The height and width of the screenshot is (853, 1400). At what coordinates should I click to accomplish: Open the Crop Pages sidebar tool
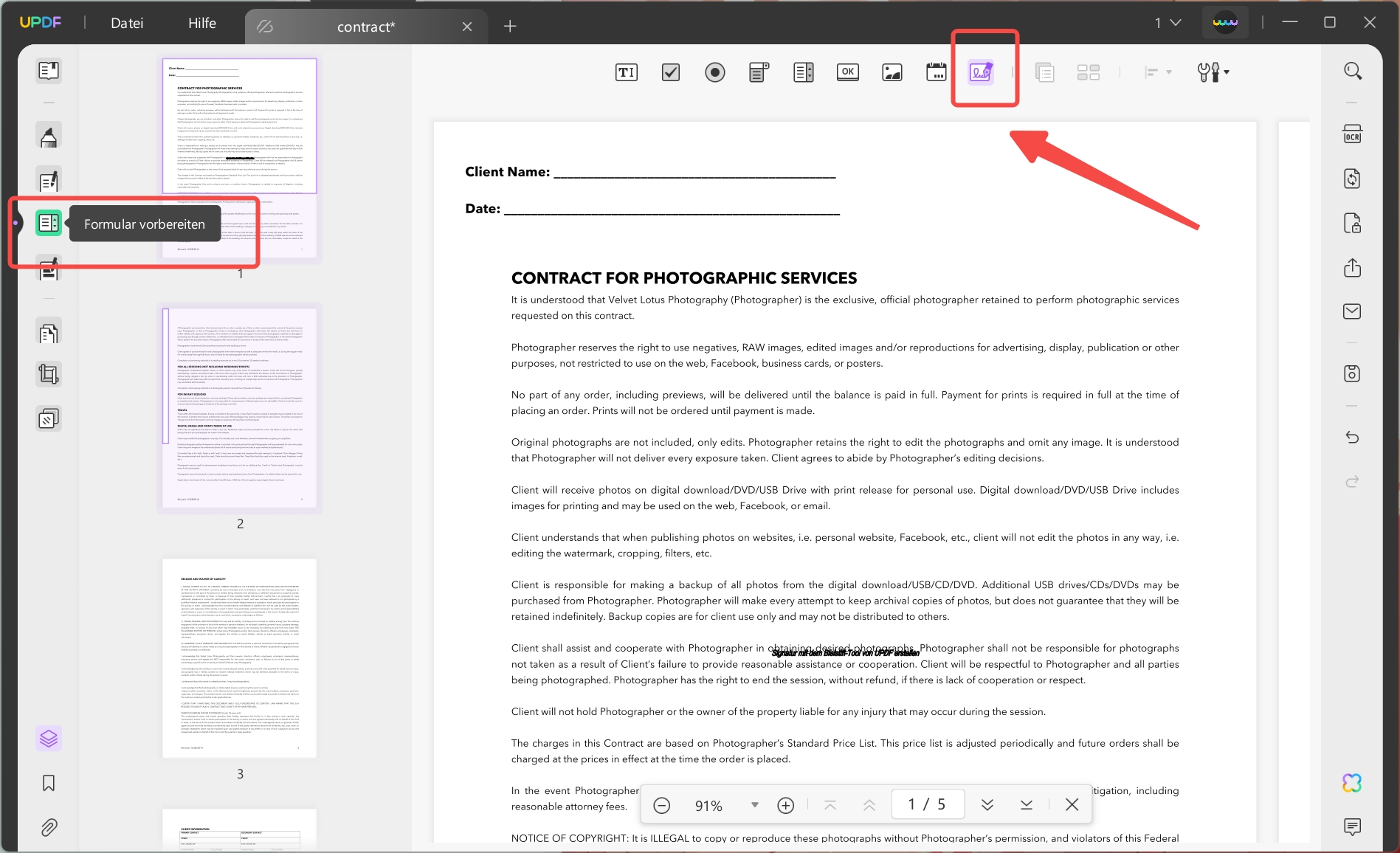pyautogui.click(x=49, y=376)
